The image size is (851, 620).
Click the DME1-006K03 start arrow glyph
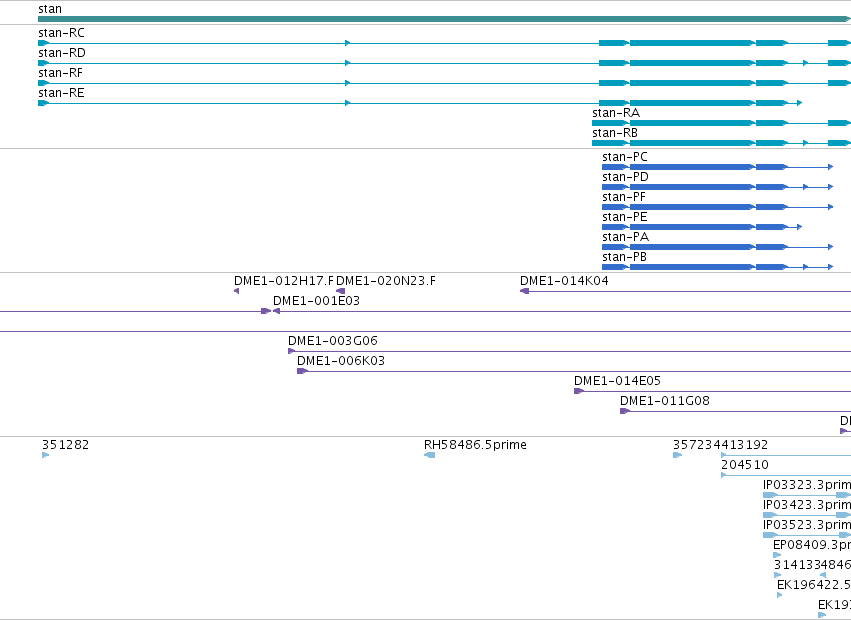[302, 371]
